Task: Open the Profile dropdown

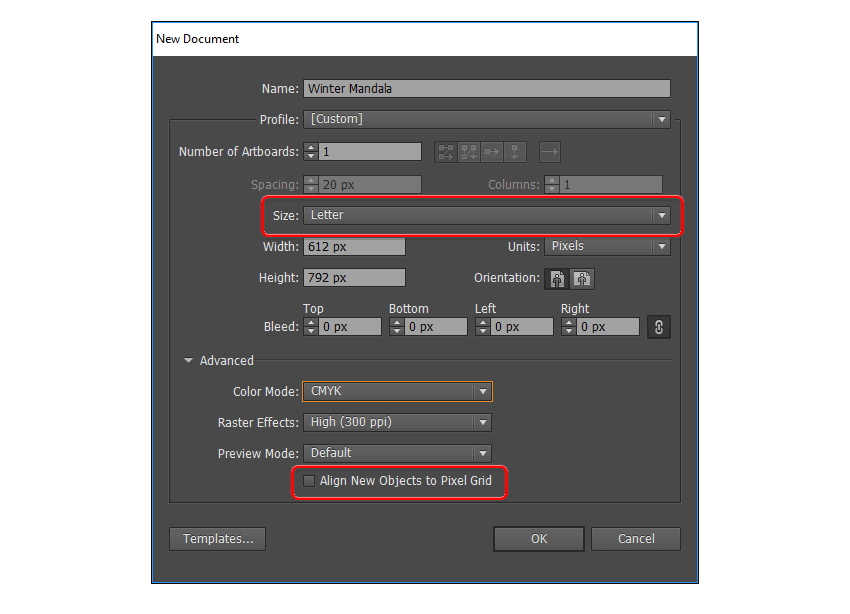Action: point(487,119)
